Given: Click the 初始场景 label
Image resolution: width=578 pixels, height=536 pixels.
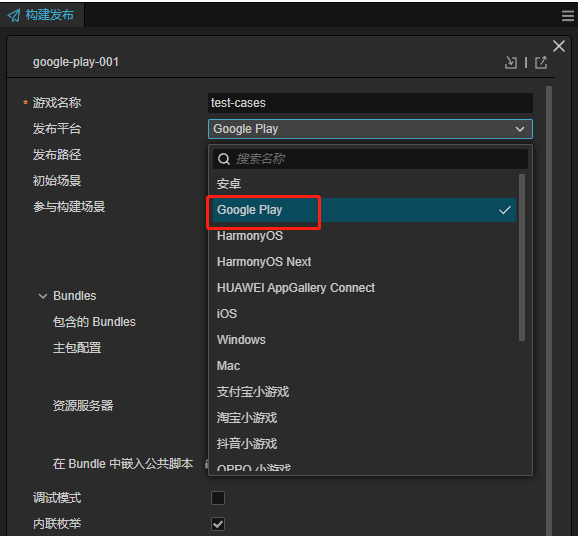Looking at the screenshot, I should (x=57, y=181).
